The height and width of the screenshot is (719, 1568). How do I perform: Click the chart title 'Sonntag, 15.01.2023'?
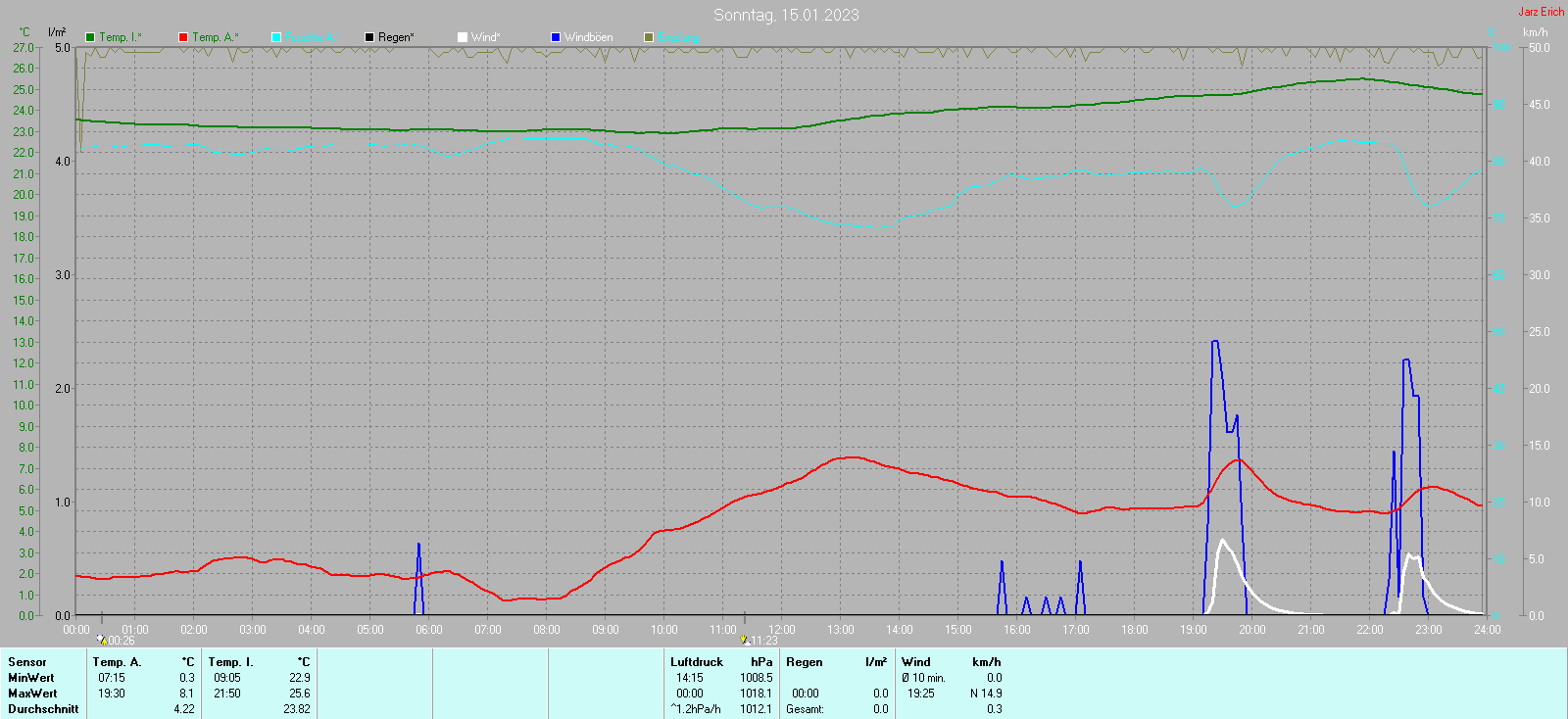click(x=786, y=15)
